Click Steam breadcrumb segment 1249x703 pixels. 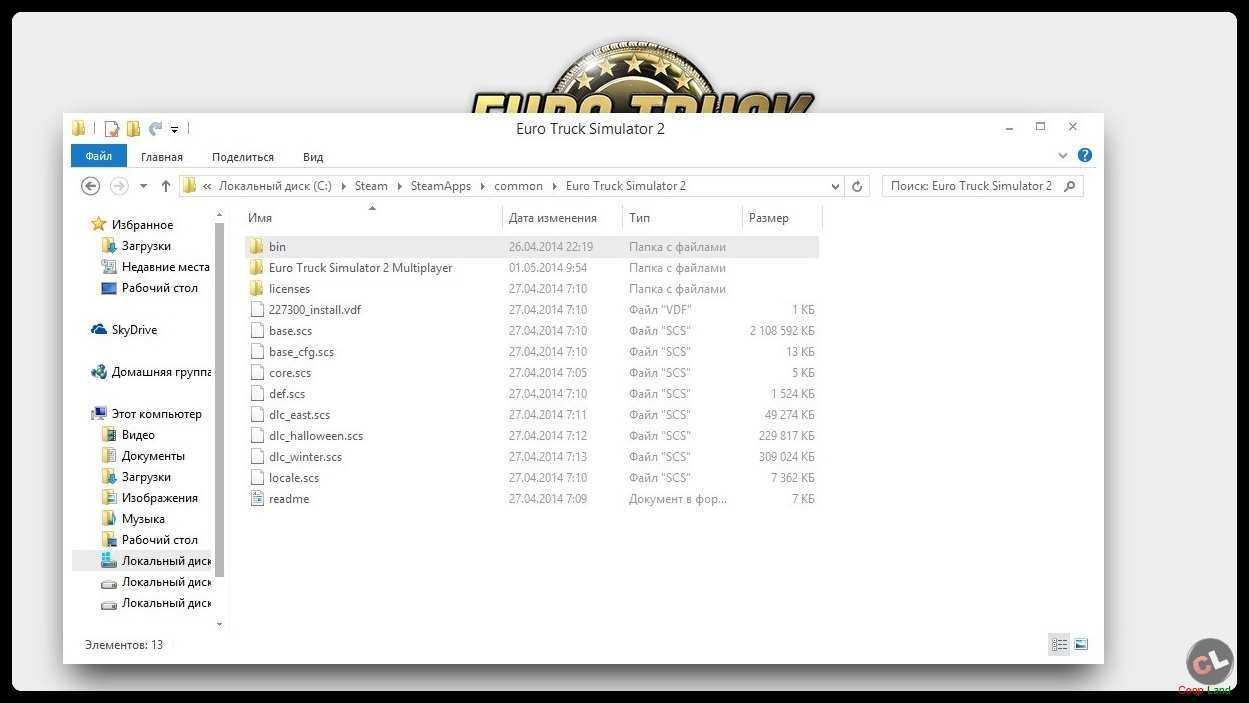pos(371,186)
